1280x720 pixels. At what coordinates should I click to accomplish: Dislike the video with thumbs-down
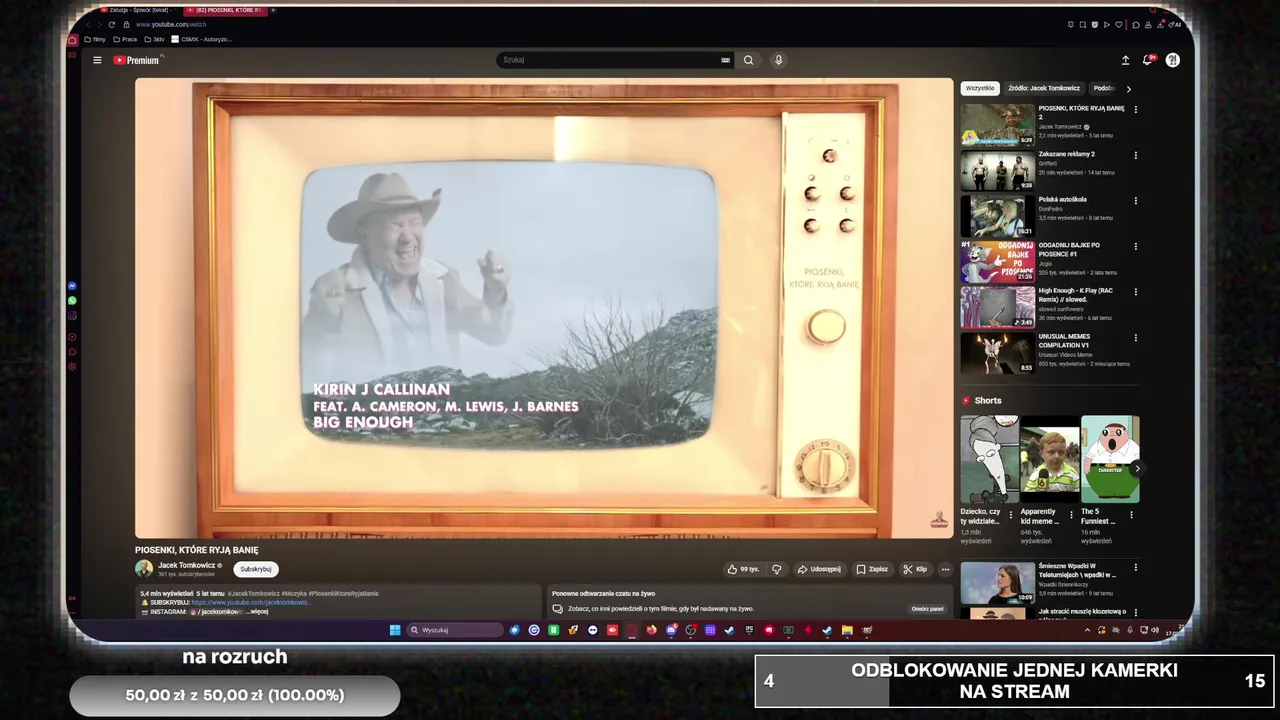tap(776, 569)
